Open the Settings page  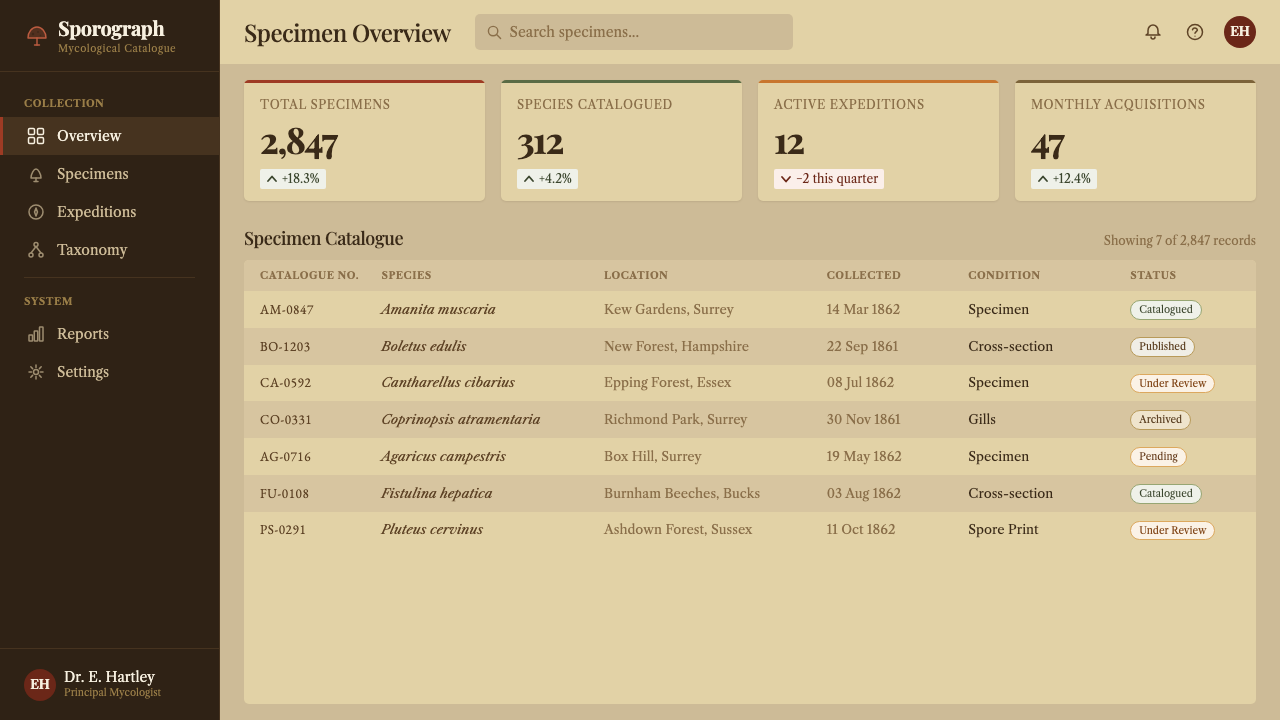pyautogui.click(x=110, y=372)
